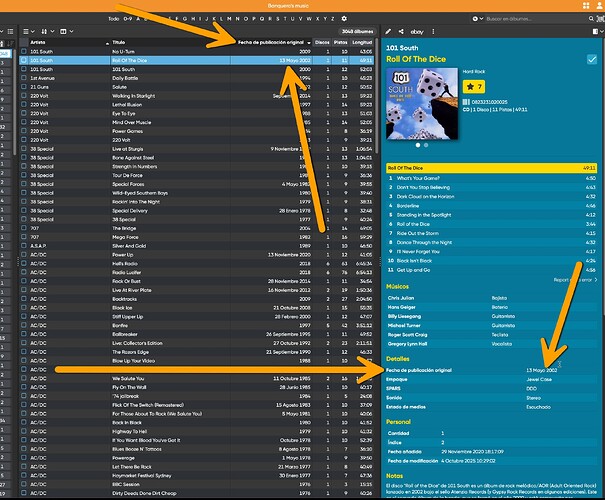Click the yellow Roll Of The Dice disc header
This screenshot has height=500, width=605.
coord(492,168)
